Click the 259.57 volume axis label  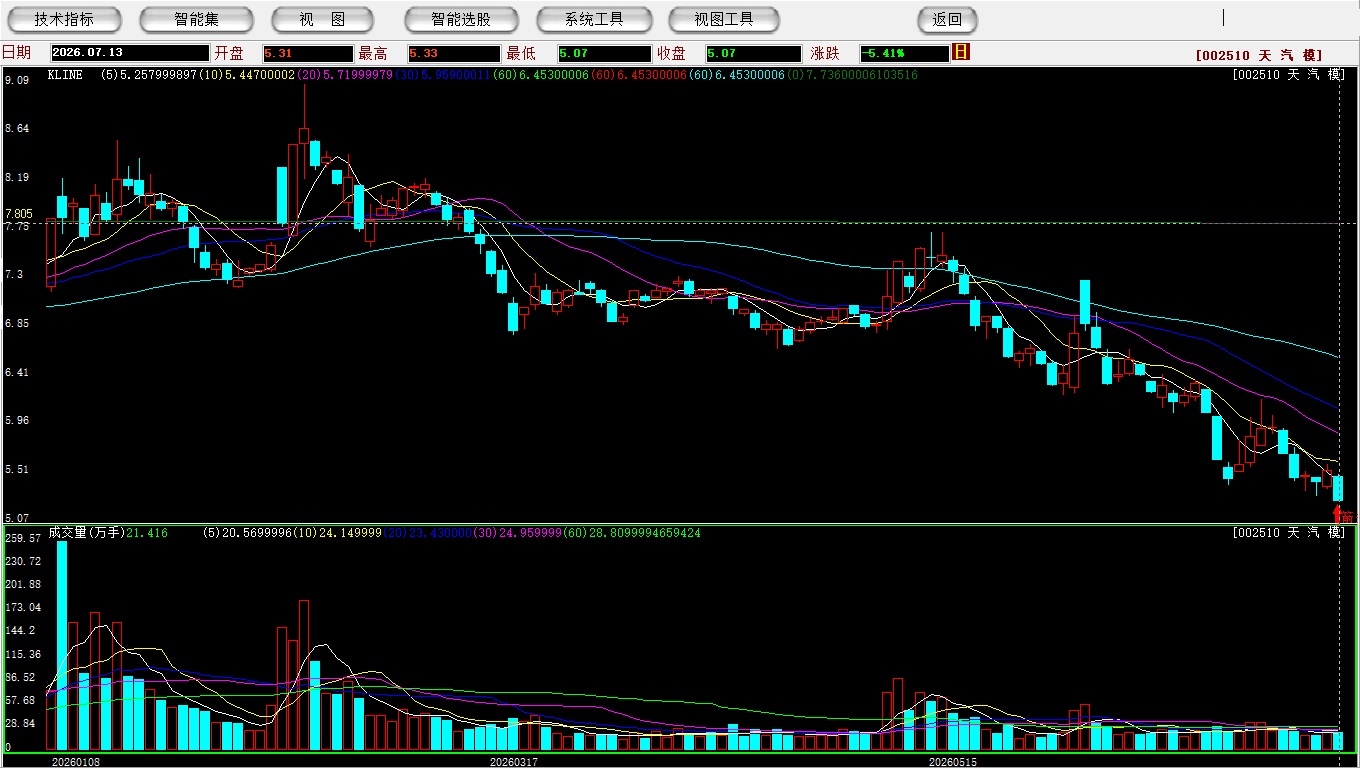(23, 538)
